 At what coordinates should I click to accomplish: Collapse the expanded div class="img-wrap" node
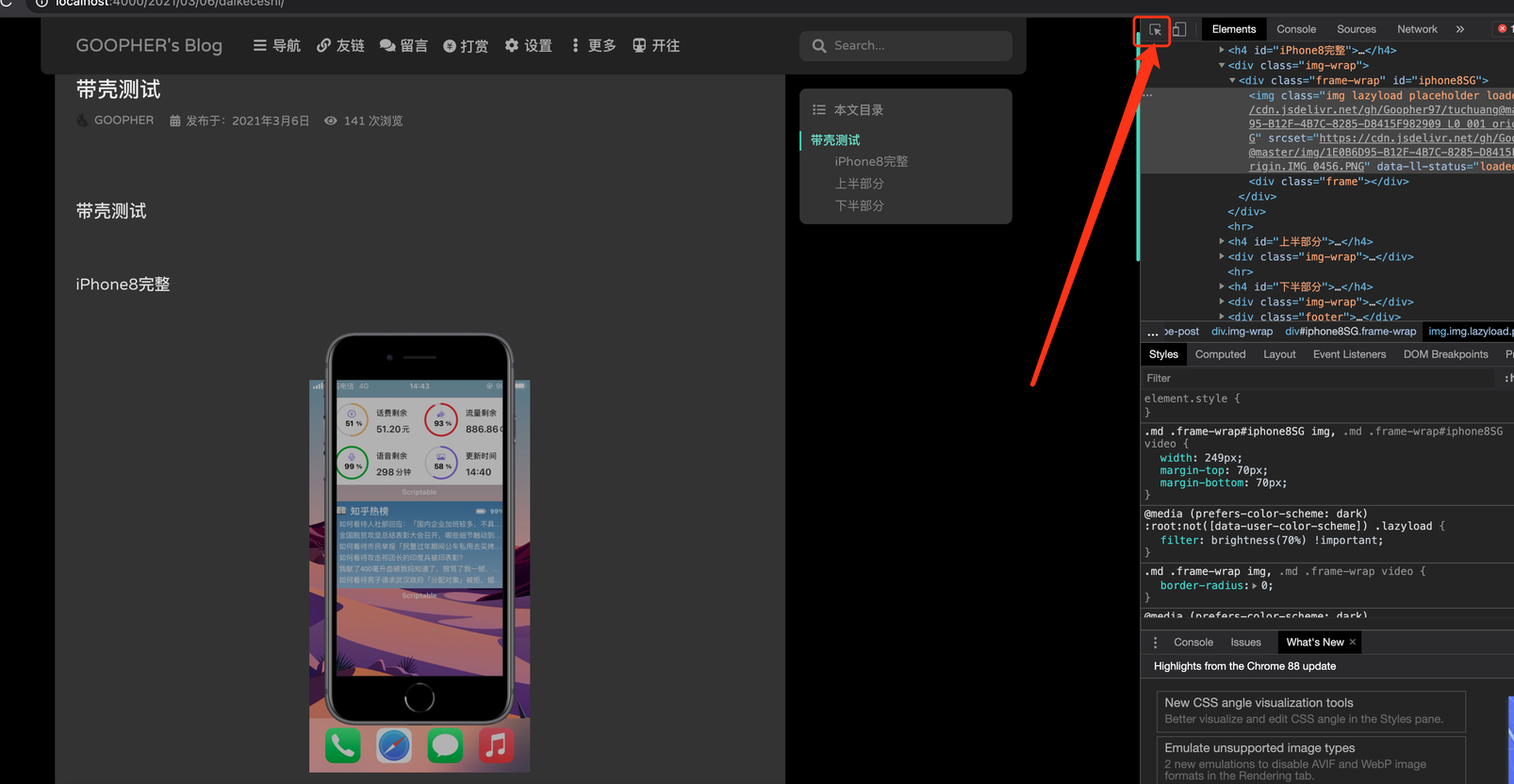[x=1222, y=65]
